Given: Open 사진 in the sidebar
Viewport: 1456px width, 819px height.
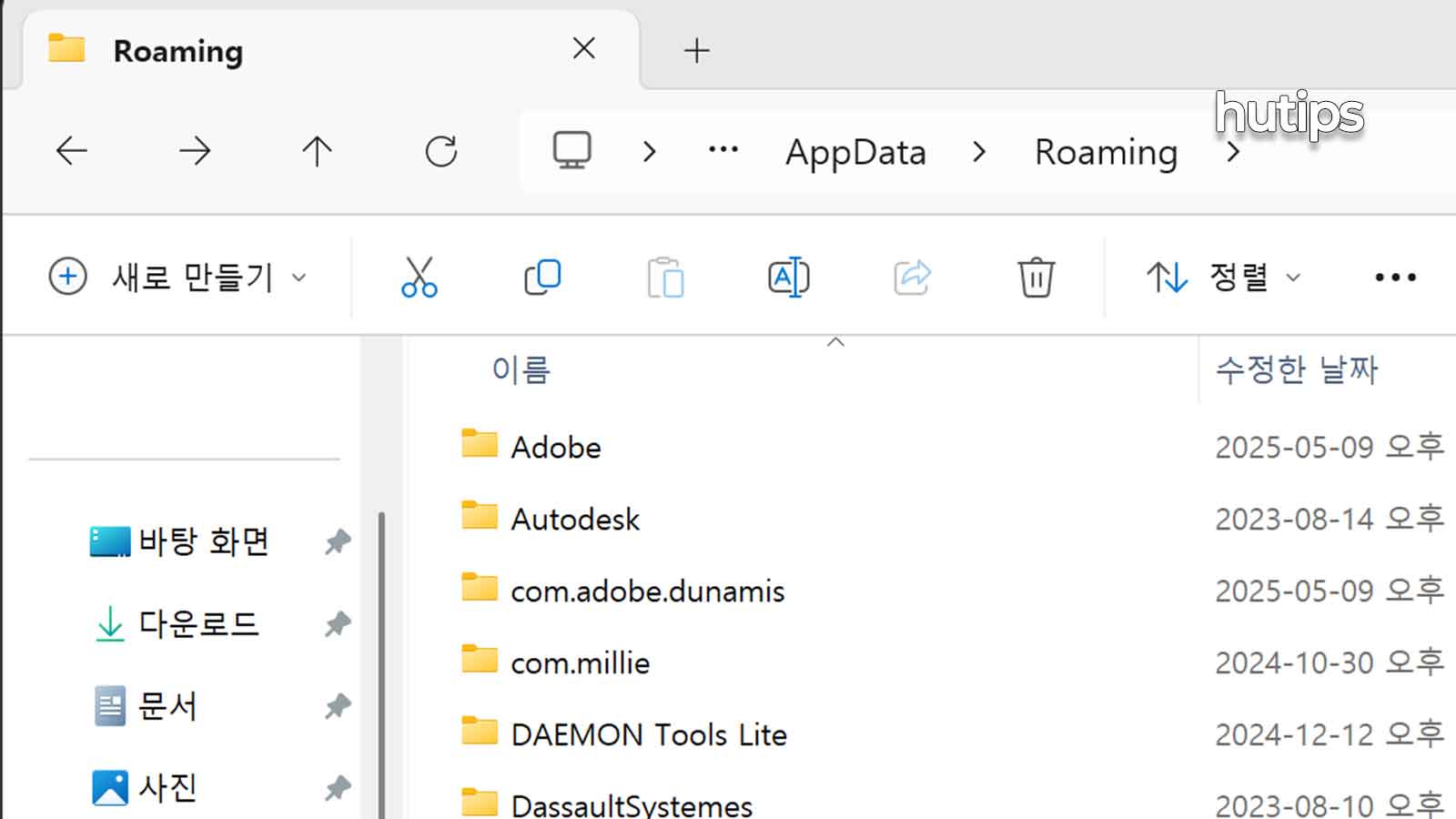Looking at the screenshot, I should (x=145, y=787).
